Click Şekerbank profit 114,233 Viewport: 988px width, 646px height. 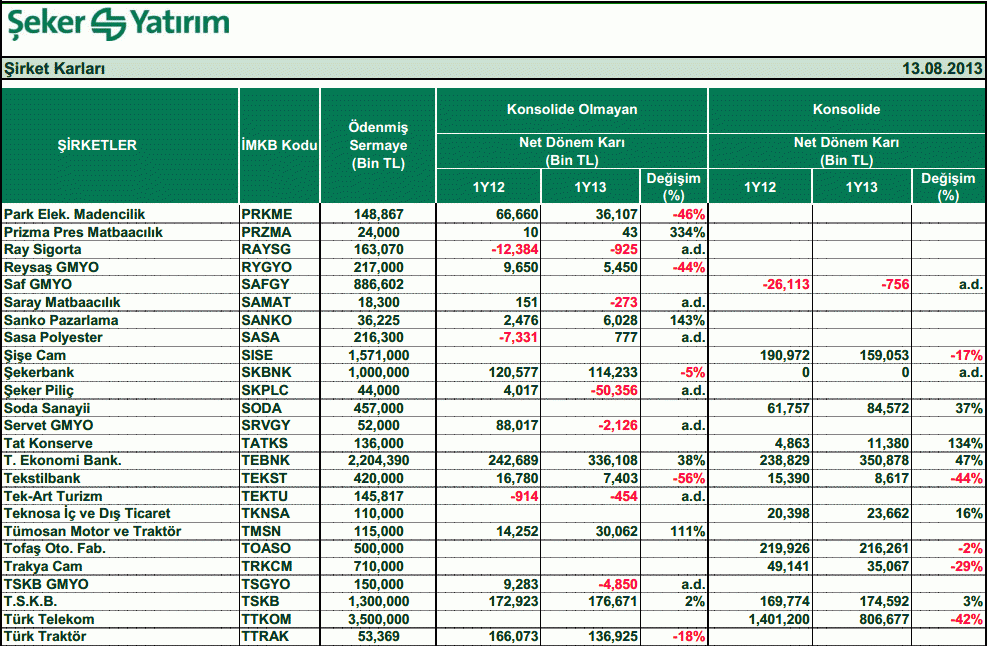612,372
